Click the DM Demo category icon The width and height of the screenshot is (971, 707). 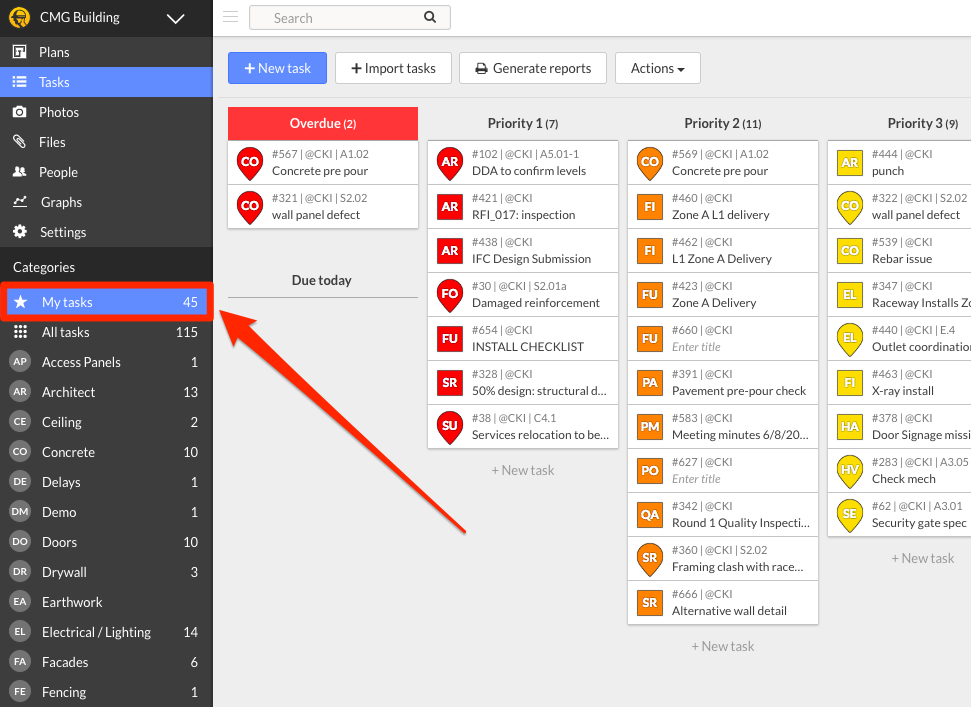point(20,512)
